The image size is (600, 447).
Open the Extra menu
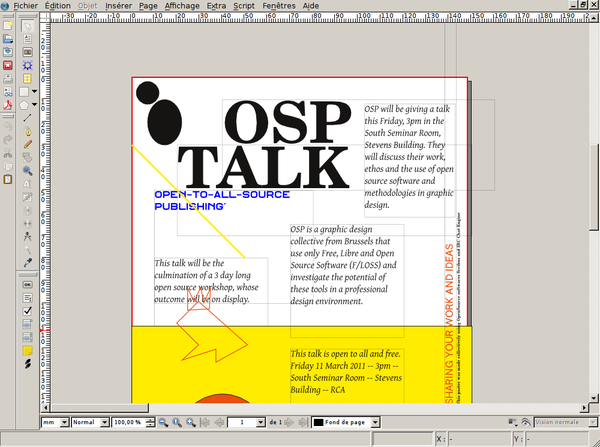coord(216,6)
